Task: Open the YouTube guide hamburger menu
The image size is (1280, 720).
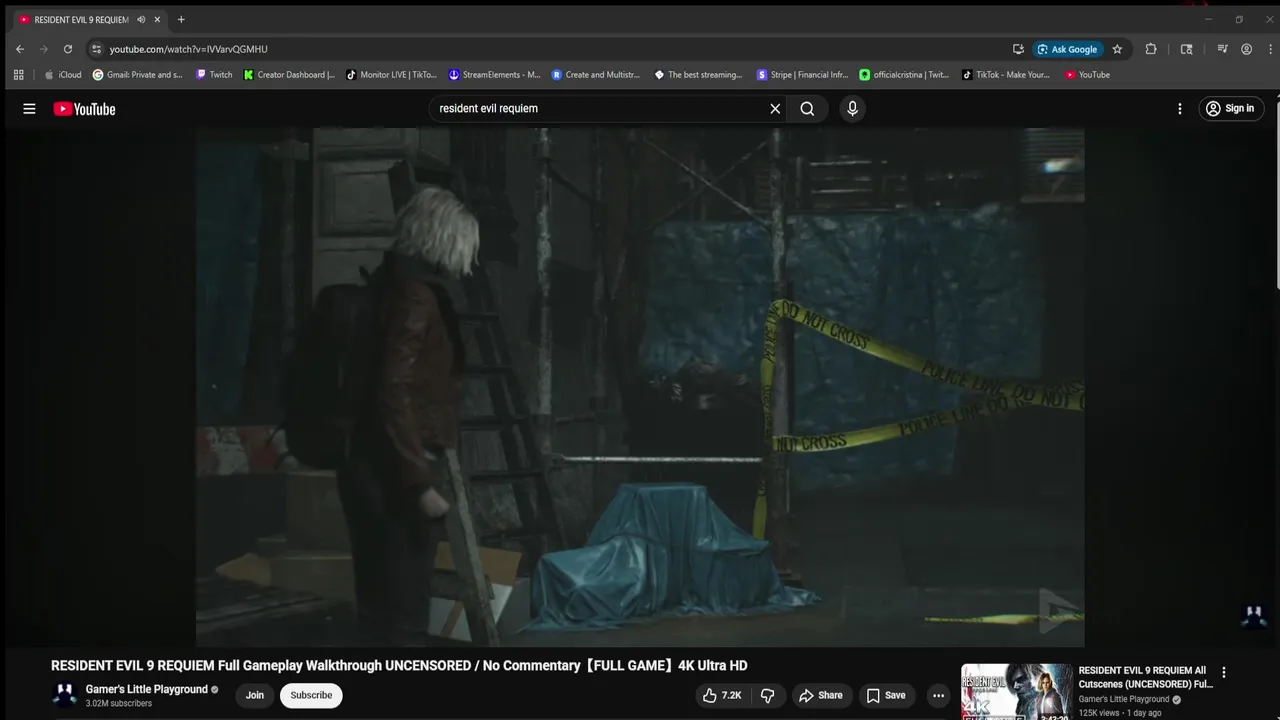Action: tap(29, 109)
